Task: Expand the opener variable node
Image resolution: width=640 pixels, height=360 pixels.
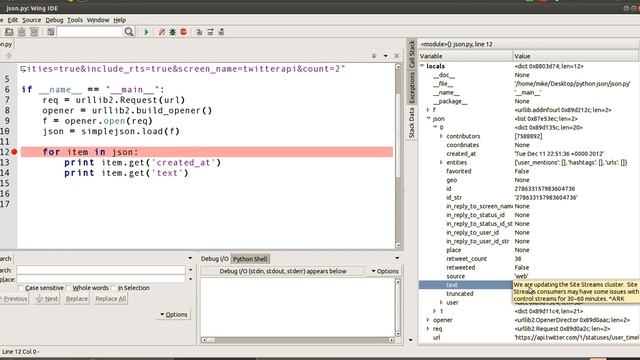Action: 428,320
